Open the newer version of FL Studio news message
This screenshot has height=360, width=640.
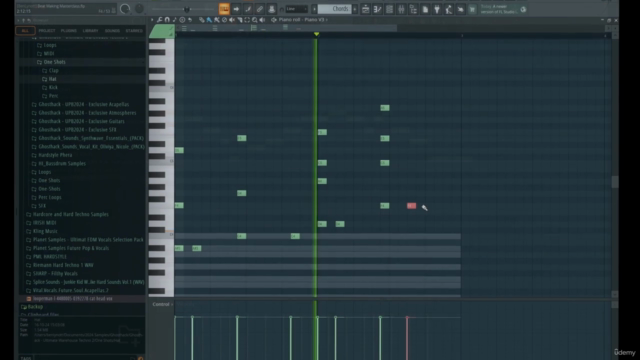(x=498, y=9)
